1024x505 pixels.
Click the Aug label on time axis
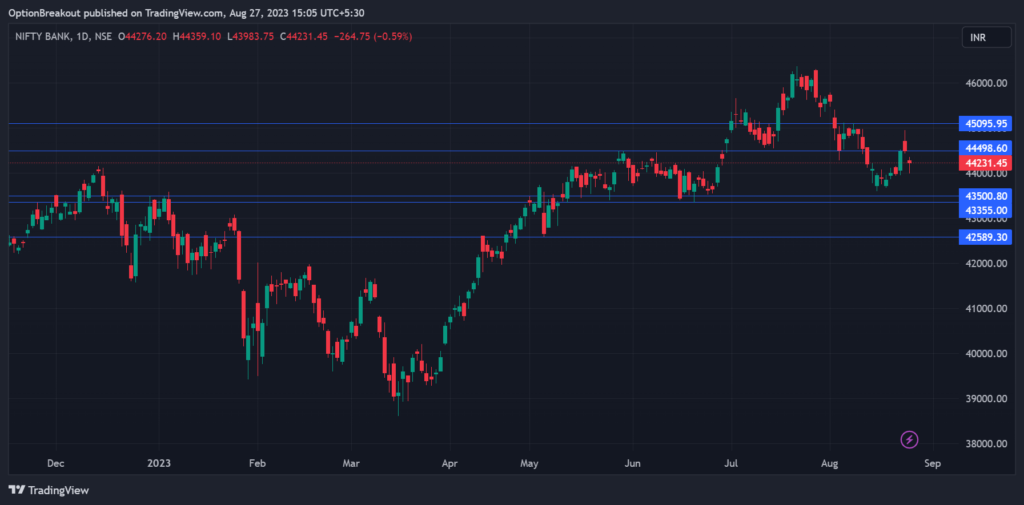coord(829,463)
